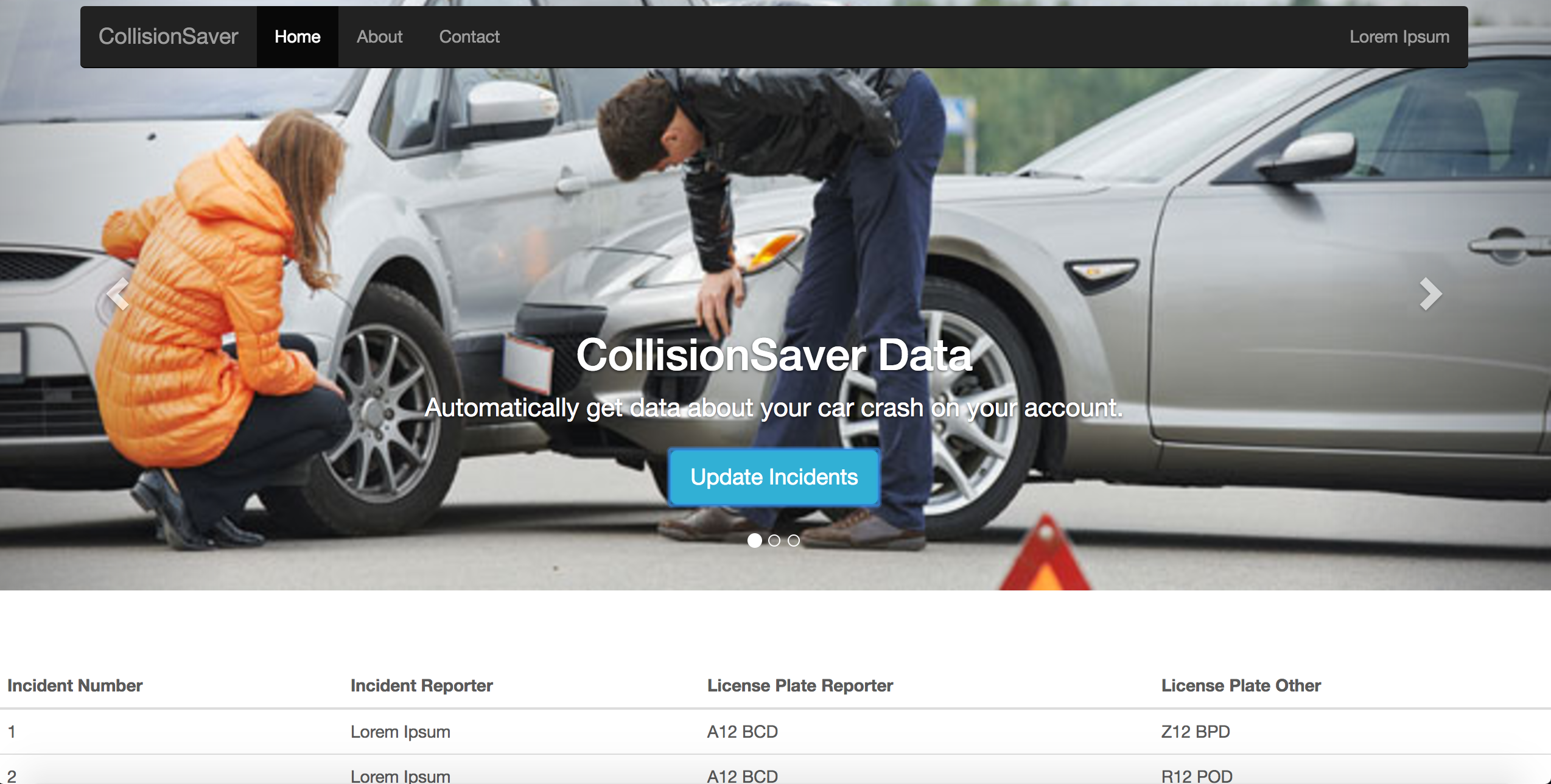Click license plate Z12 BPD cell
Screen dimensions: 1551x784
(x=1195, y=732)
